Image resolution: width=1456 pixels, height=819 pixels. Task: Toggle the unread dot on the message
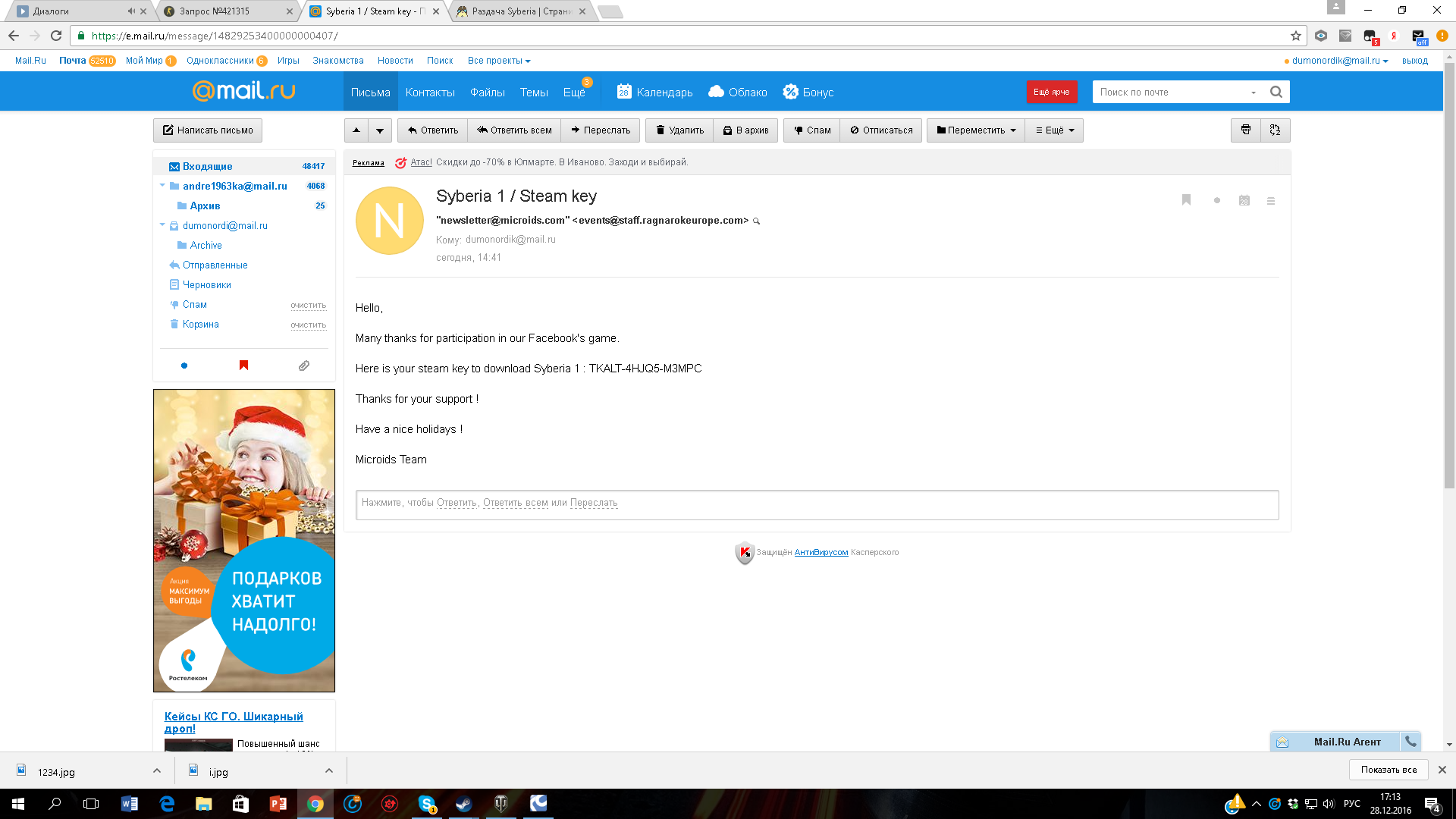(x=1217, y=201)
